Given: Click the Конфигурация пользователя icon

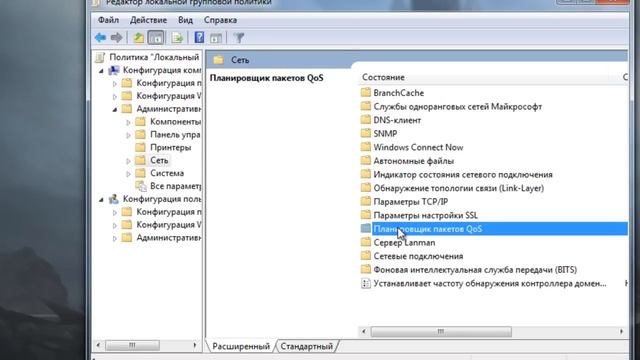Looking at the screenshot, I should [114, 199].
